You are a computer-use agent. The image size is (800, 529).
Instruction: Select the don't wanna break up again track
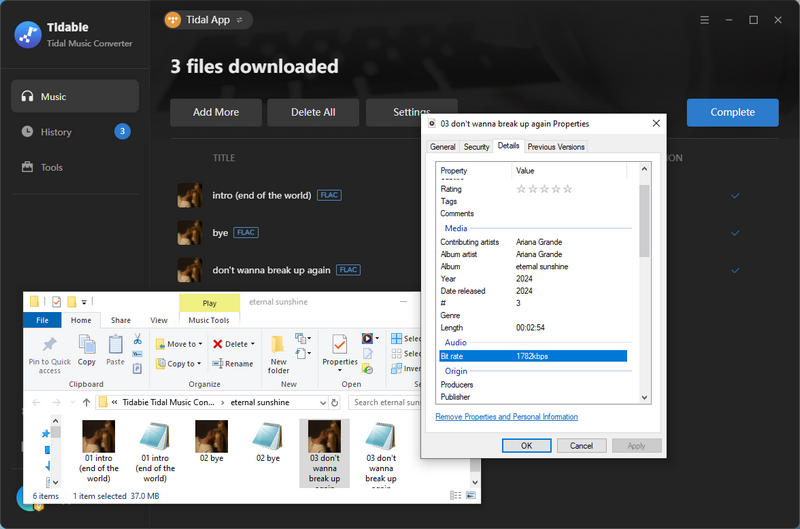(x=271, y=270)
